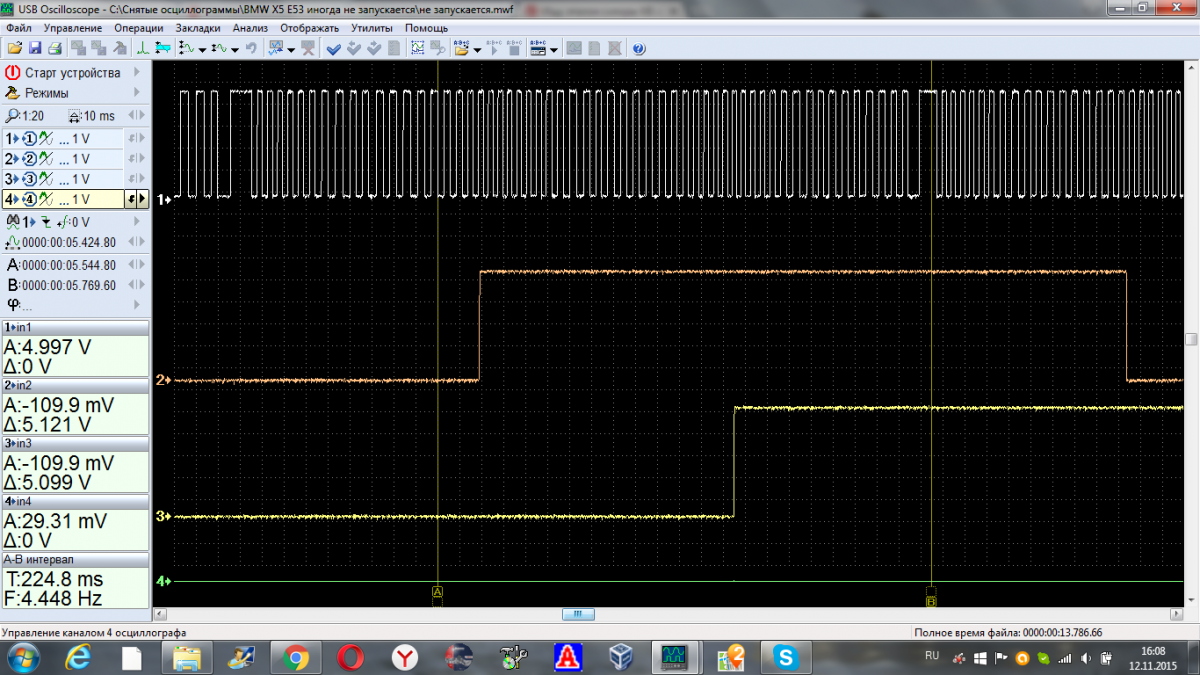
Task: Click the cyan signal-stretch toolbar icon
Action: point(162,48)
